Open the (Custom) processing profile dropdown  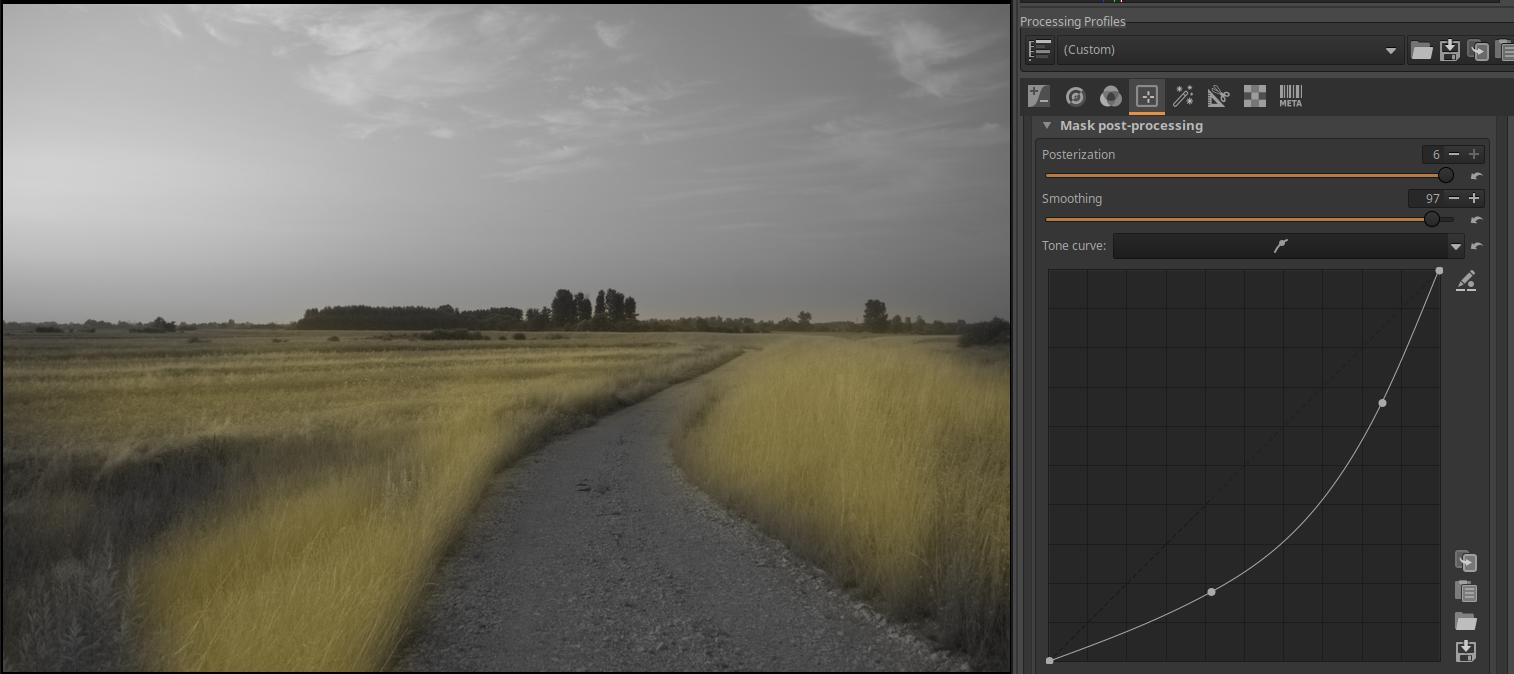(1230, 50)
